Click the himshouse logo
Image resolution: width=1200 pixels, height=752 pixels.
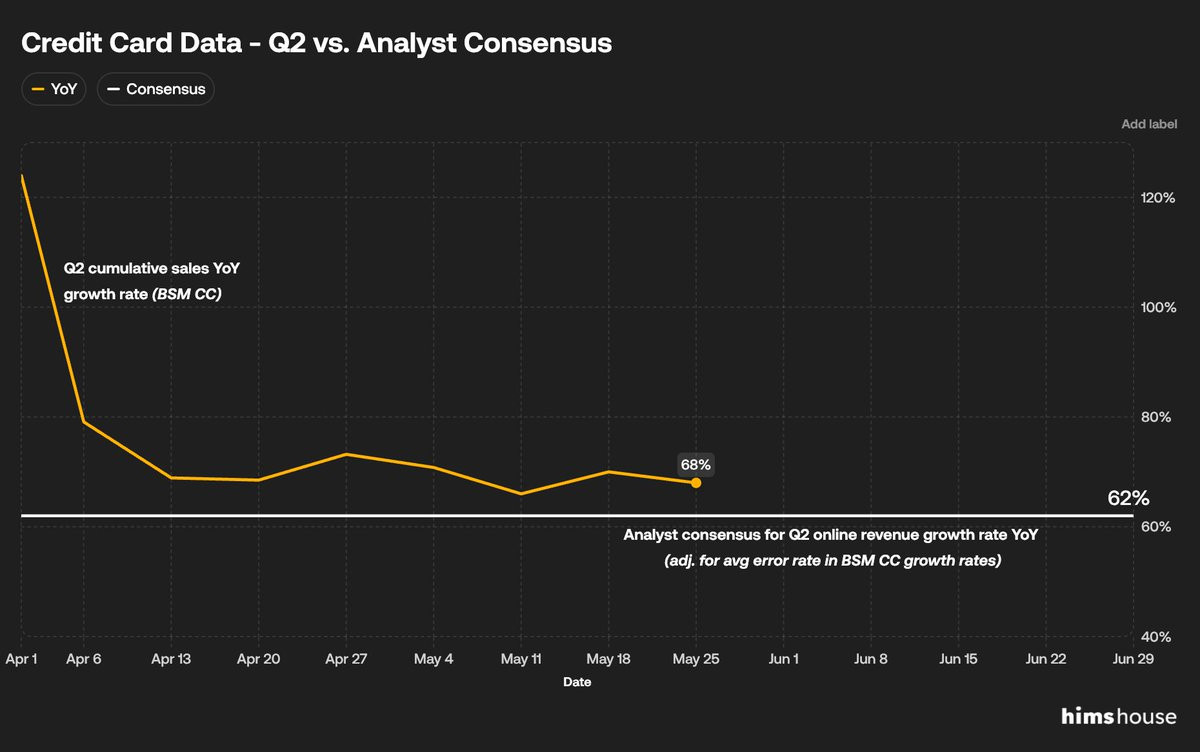pos(1119,716)
